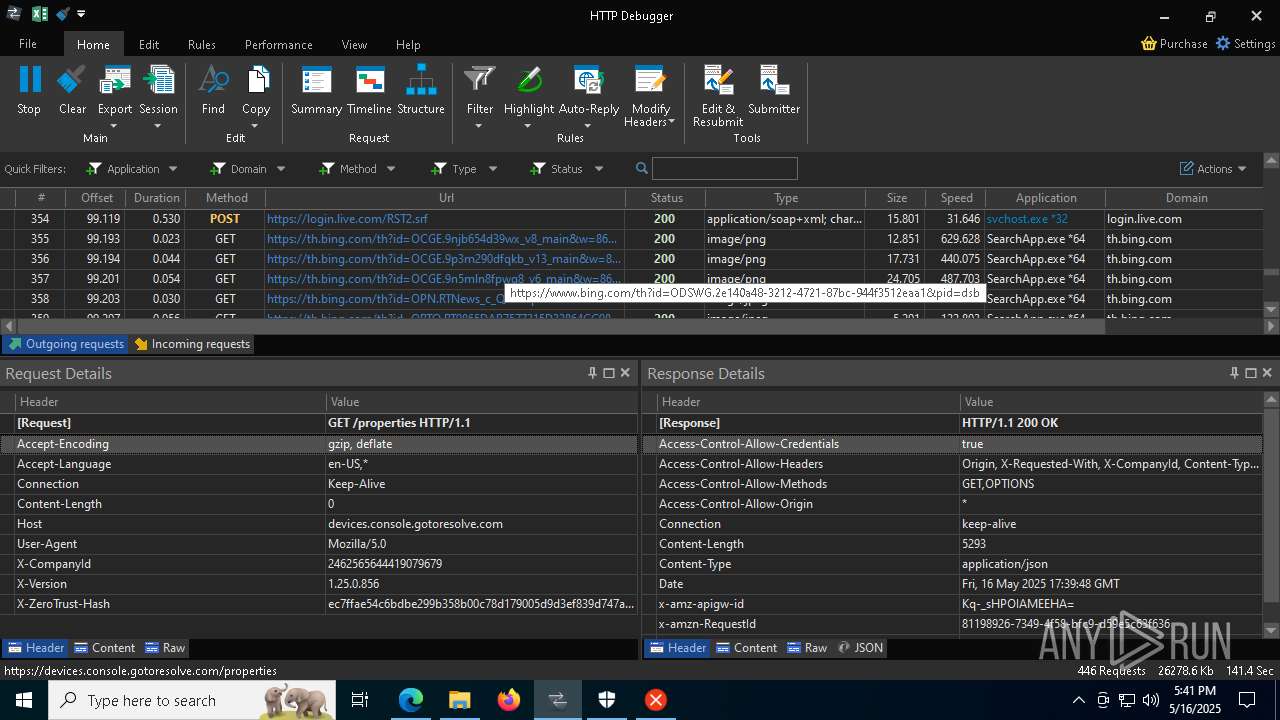Click the Copy icon

pyautogui.click(x=257, y=80)
